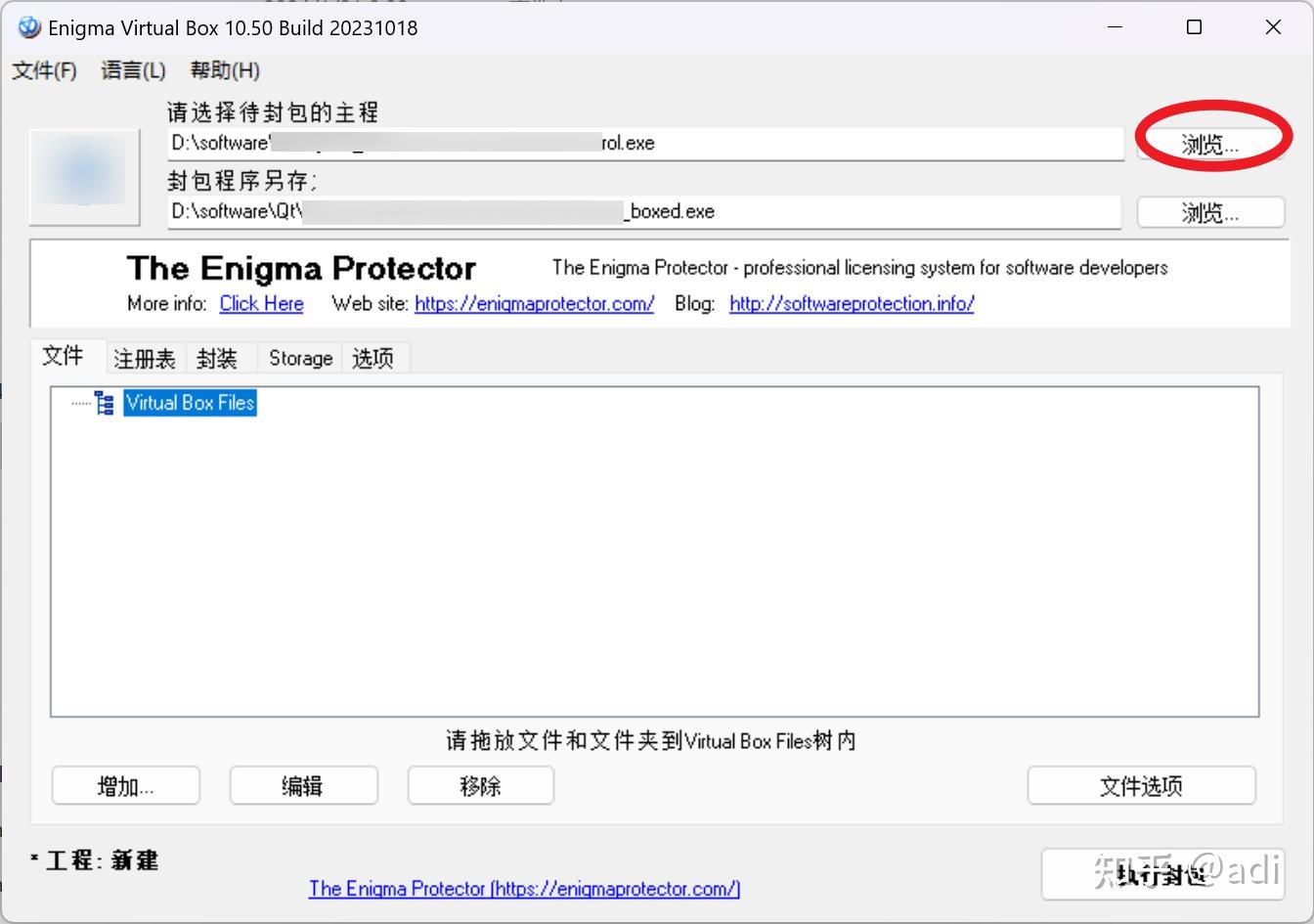This screenshot has width=1314, height=924.
Task: Switch to the 选项 tab
Action: [x=373, y=358]
